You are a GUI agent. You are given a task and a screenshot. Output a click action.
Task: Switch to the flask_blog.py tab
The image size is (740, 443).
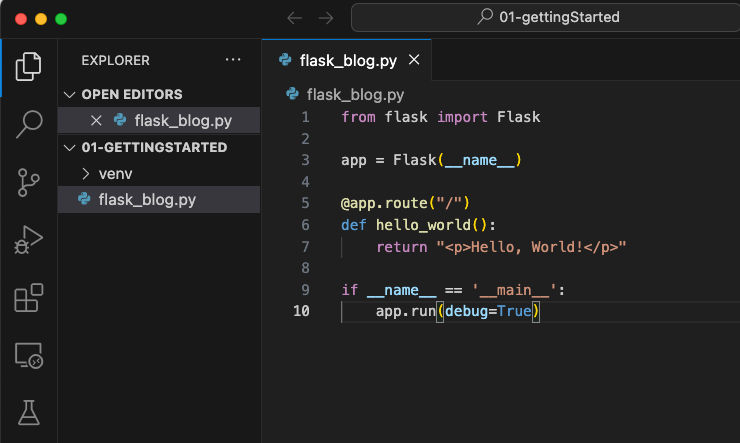348,60
